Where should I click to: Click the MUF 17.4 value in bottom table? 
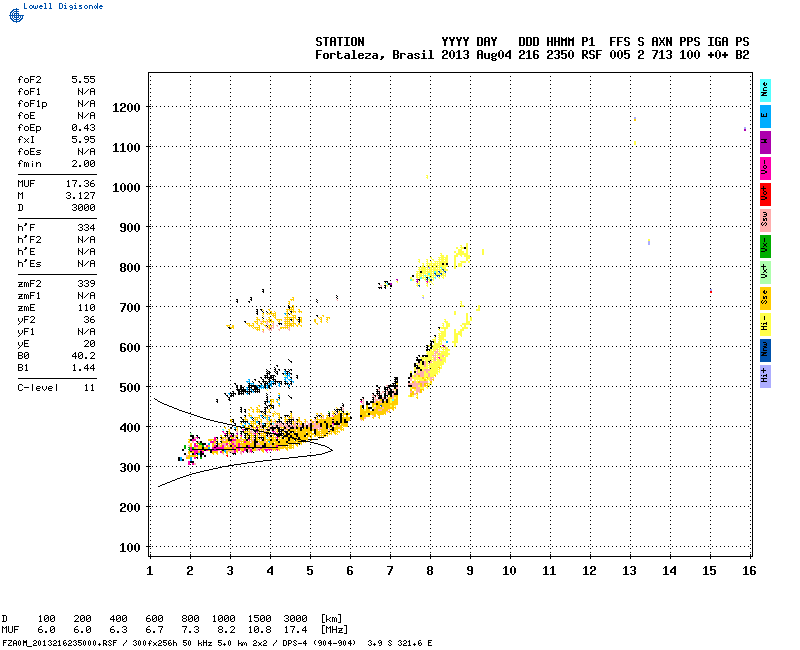point(295,630)
